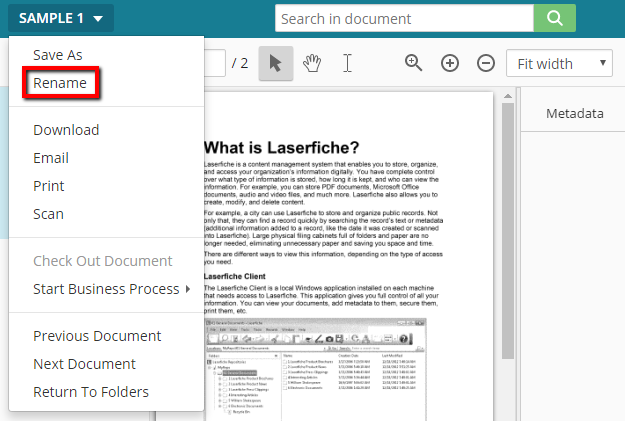
Task: Click the green search magnifier button
Action: coord(554,18)
